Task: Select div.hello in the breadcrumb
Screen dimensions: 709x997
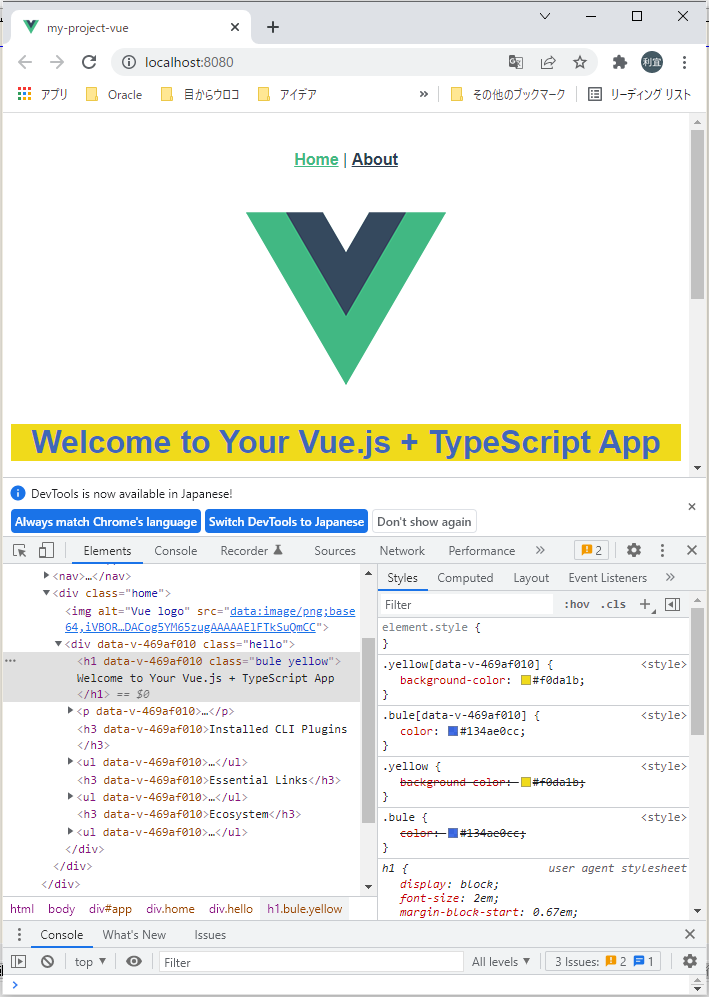Action: (x=230, y=909)
